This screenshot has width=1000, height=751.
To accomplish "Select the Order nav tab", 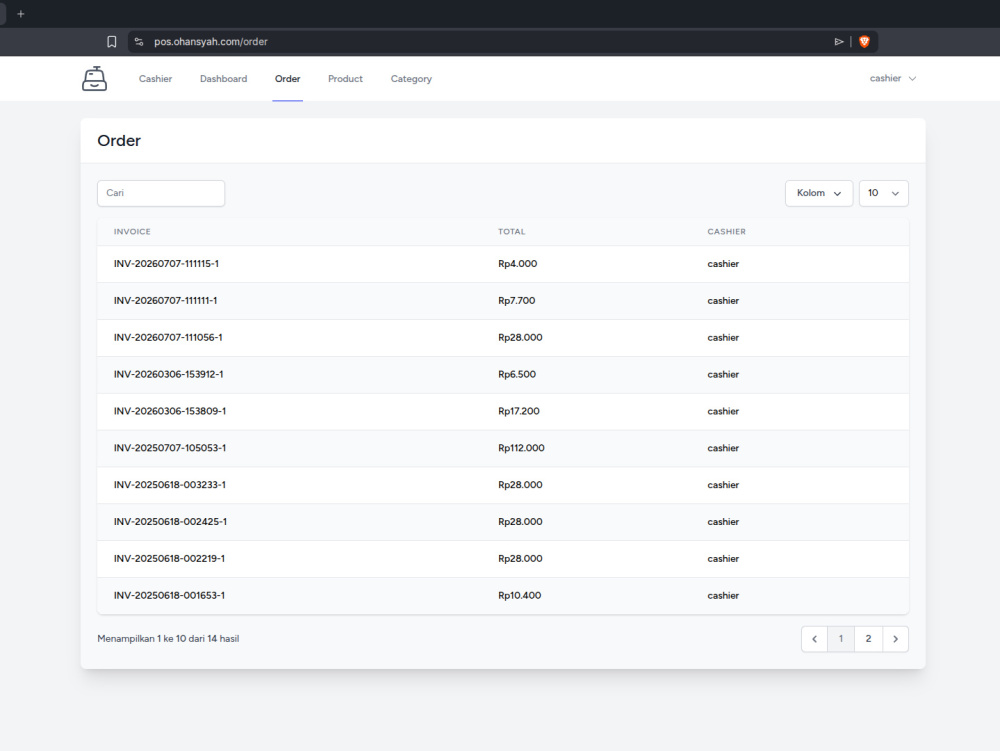I will 288,78.
